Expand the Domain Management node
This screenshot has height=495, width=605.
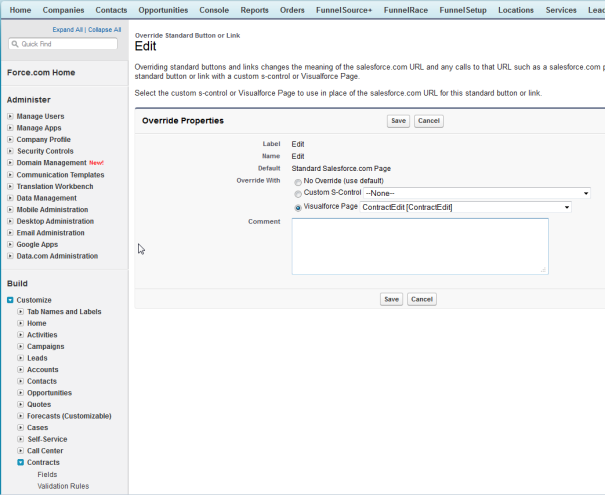[10, 162]
